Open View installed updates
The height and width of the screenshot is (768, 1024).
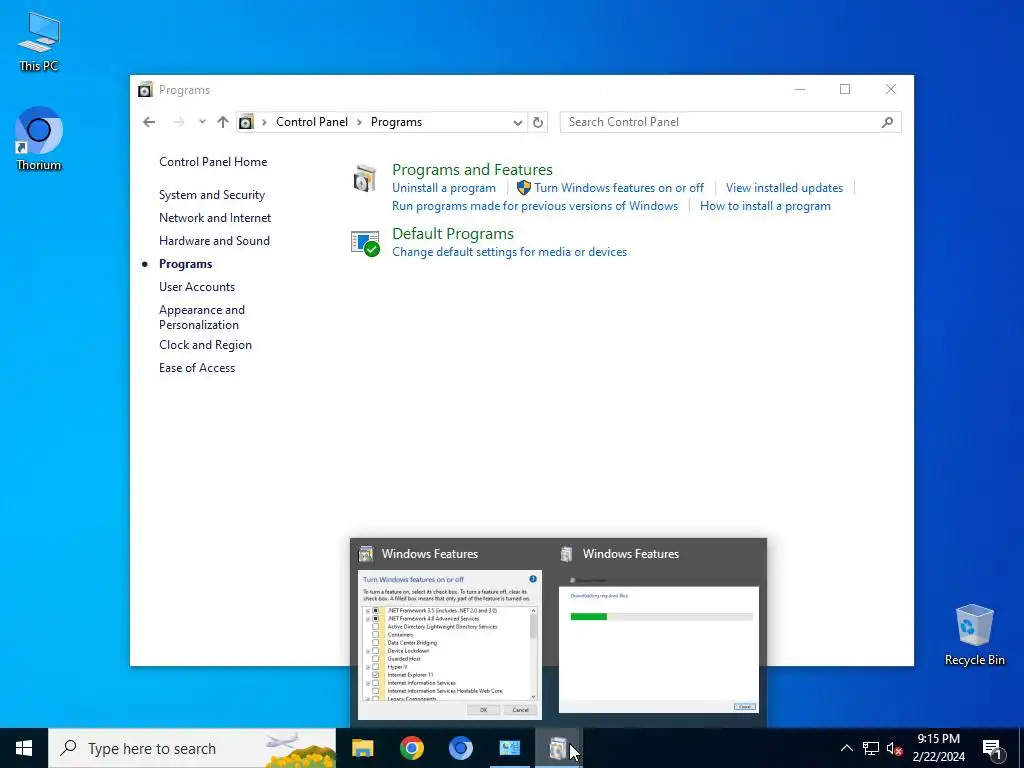[784, 188]
